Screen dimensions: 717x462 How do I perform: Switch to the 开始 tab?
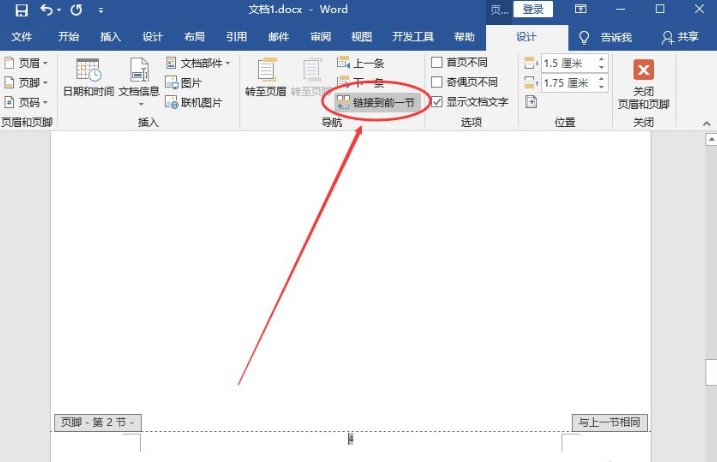click(x=69, y=37)
